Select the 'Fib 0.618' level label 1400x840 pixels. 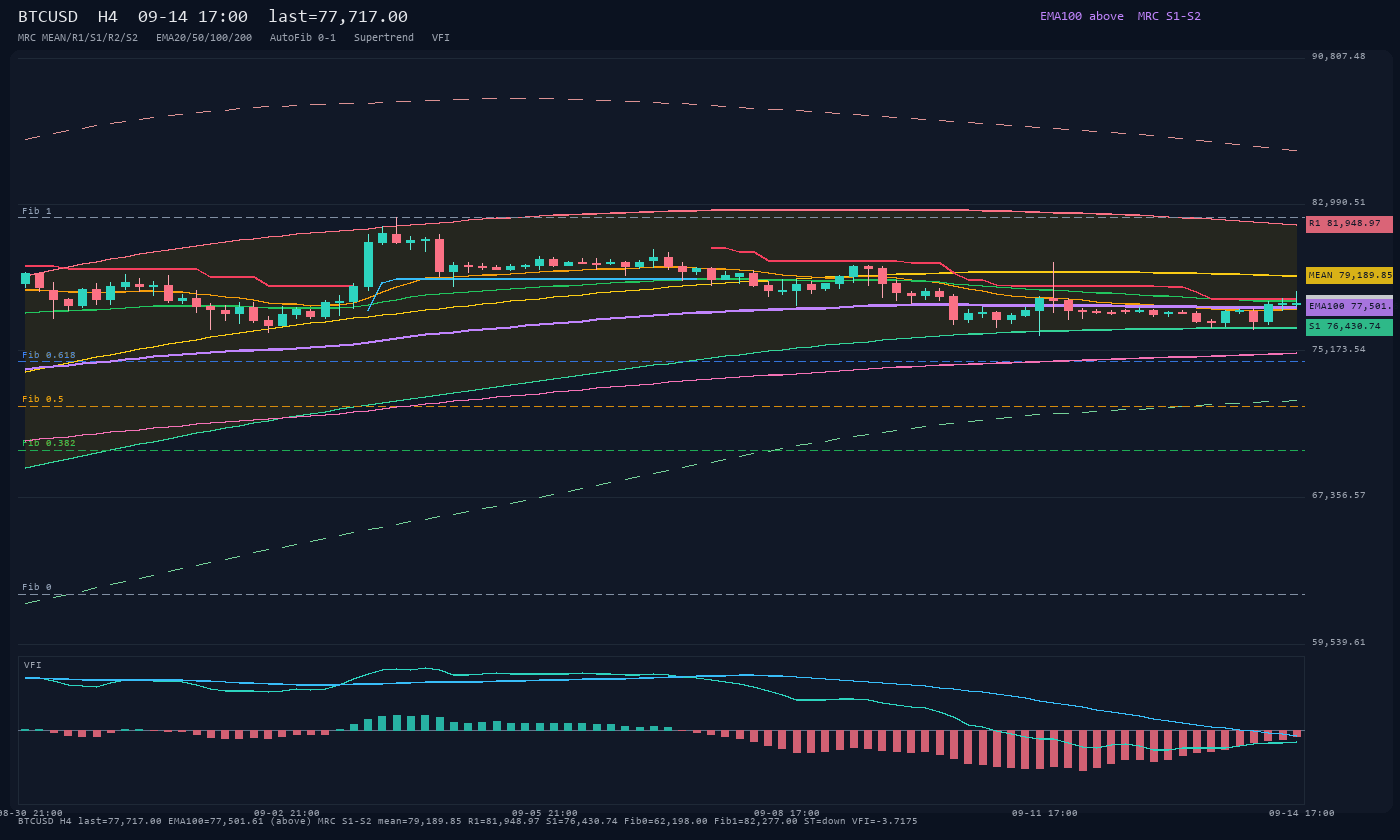click(49, 355)
